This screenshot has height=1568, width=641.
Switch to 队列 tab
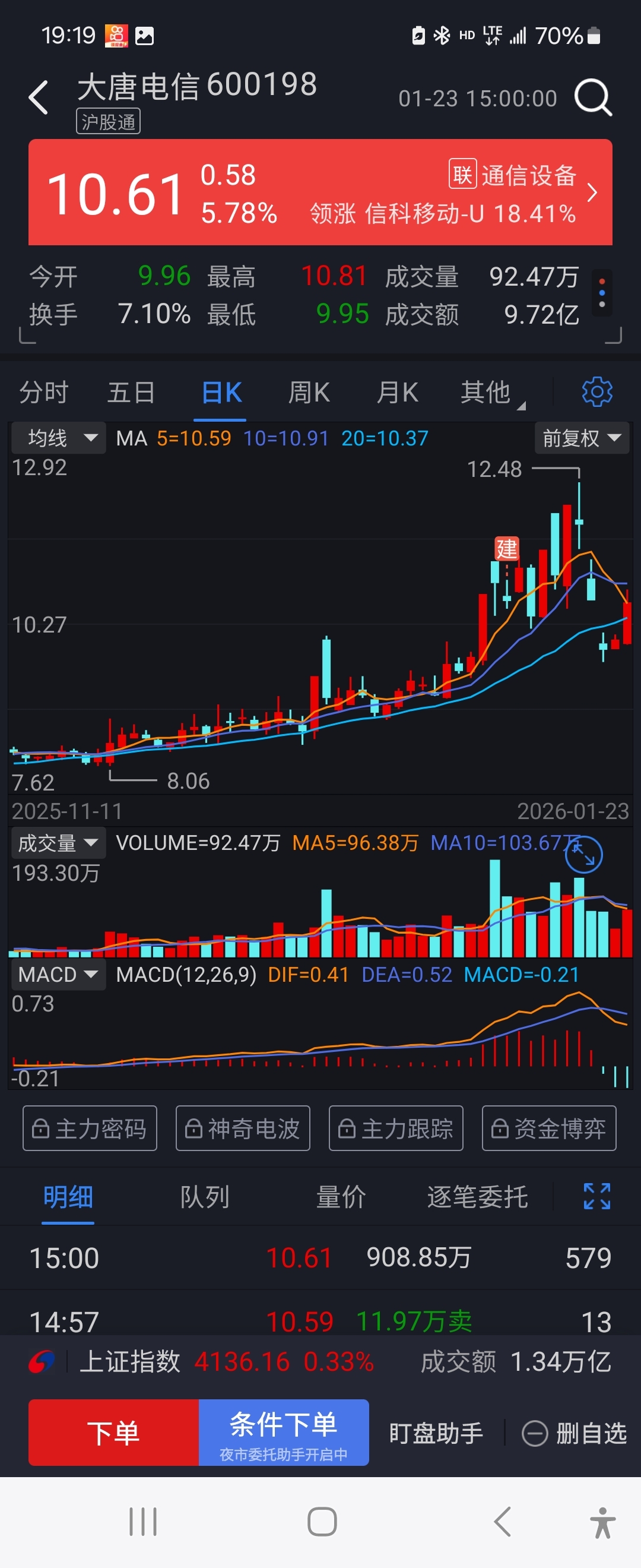204,1197
